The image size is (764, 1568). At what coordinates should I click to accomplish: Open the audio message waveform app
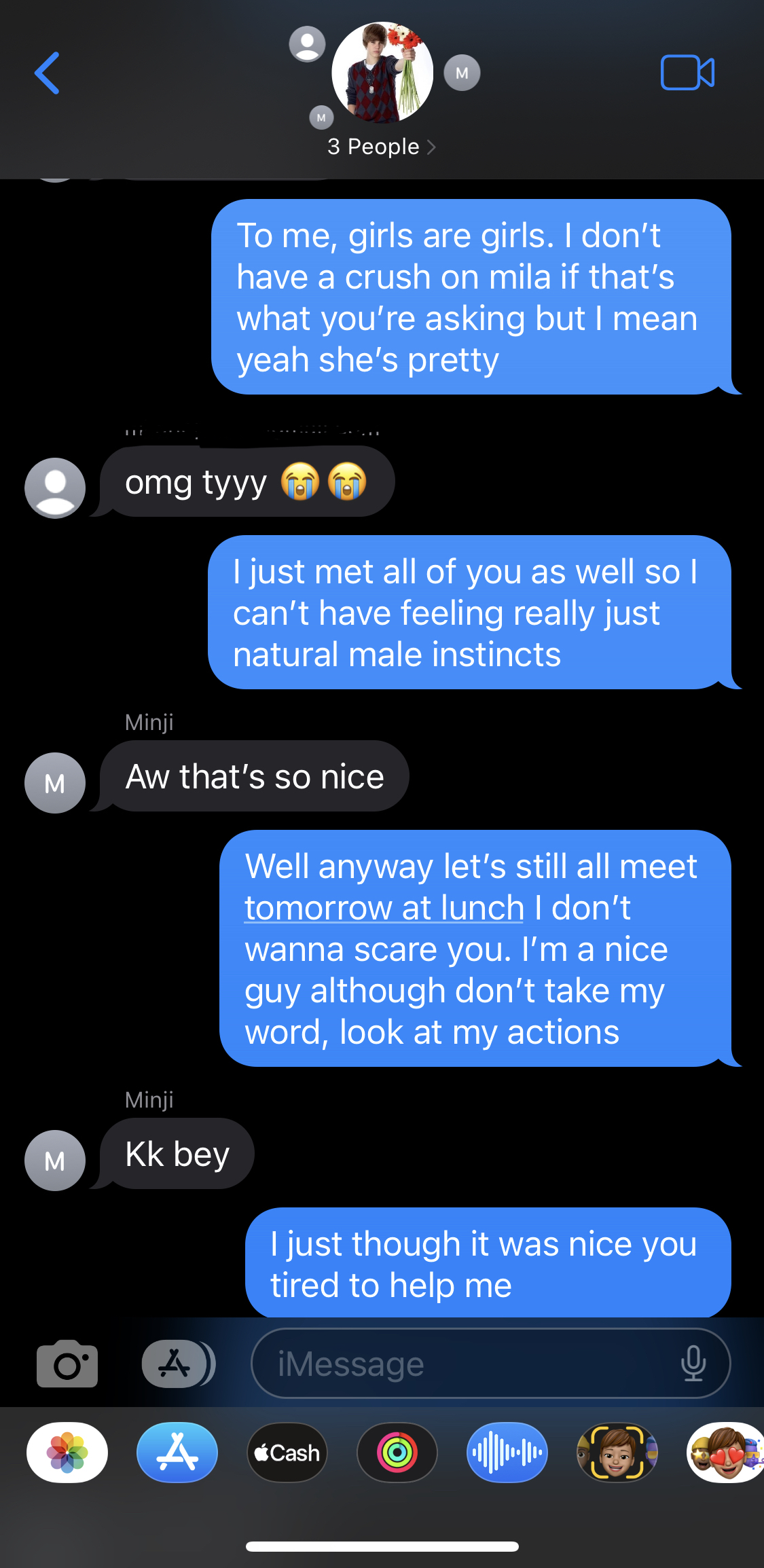(507, 1453)
